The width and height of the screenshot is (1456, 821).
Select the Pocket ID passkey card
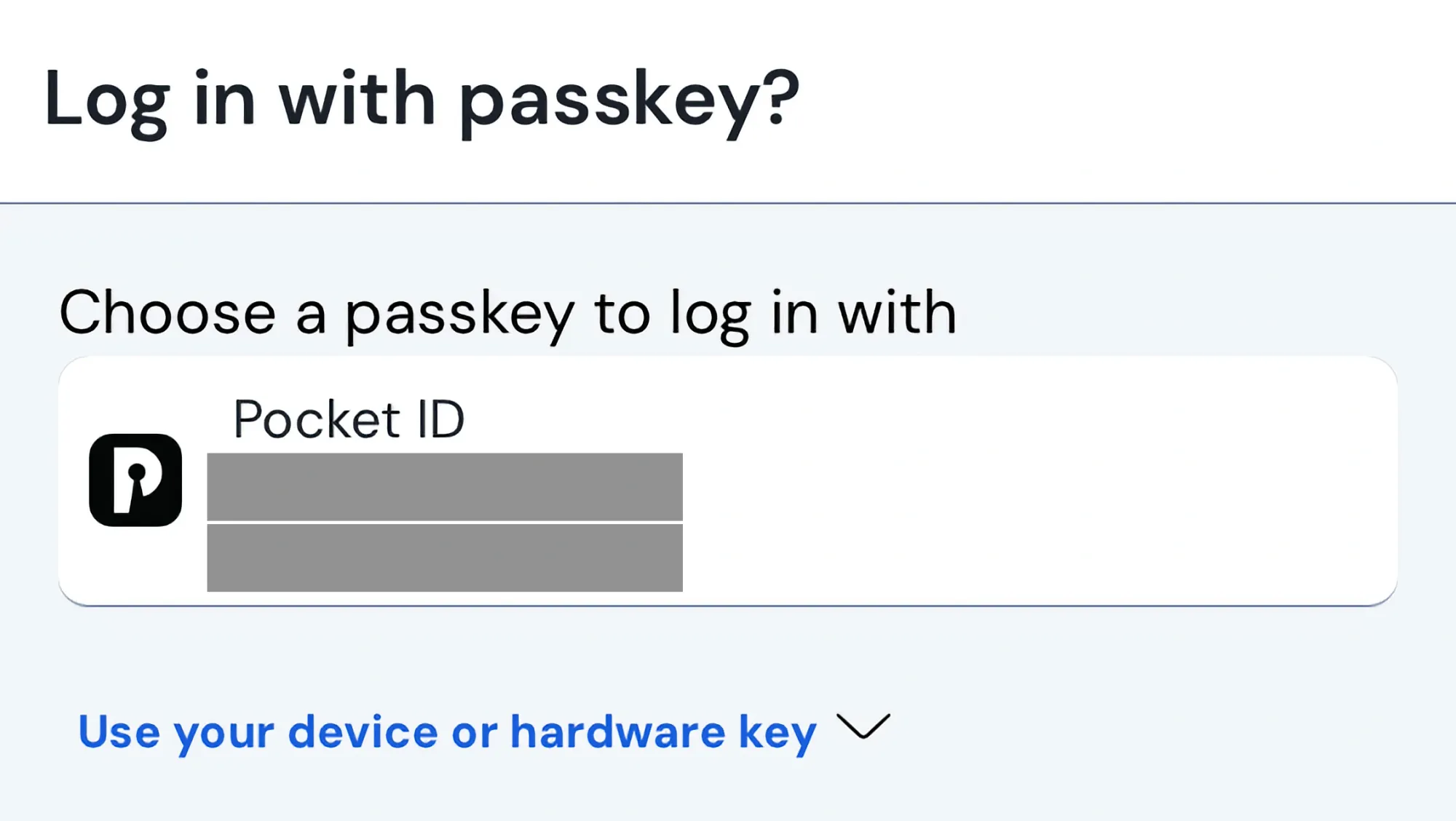tap(728, 481)
